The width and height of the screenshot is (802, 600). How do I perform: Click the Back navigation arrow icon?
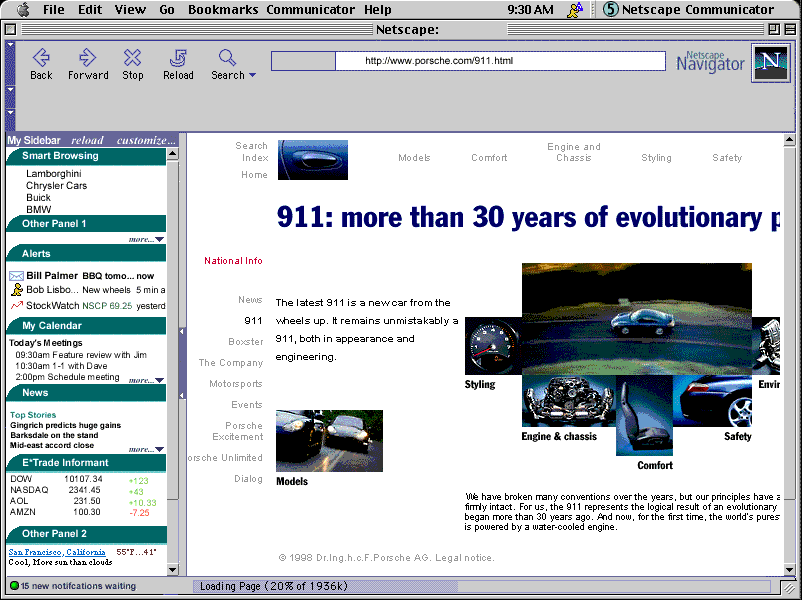[41, 57]
